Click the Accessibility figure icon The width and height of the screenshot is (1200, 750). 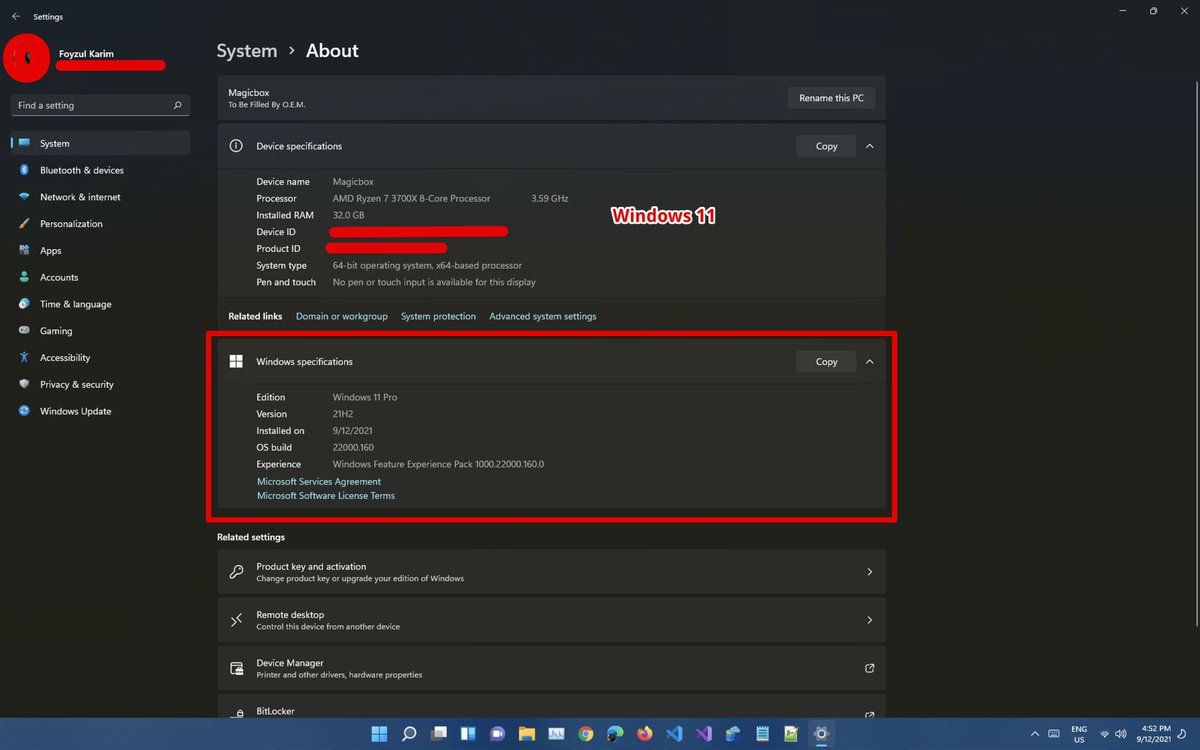[x=24, y=358]
